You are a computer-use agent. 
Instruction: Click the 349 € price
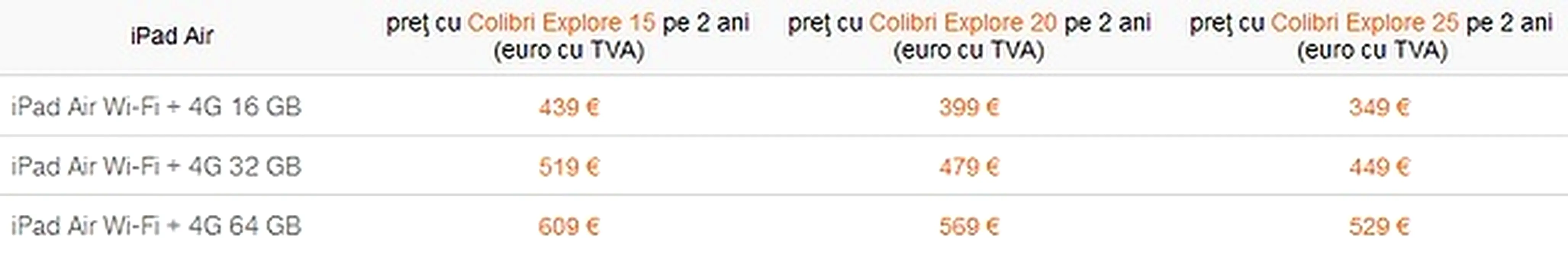[1379, 108]
